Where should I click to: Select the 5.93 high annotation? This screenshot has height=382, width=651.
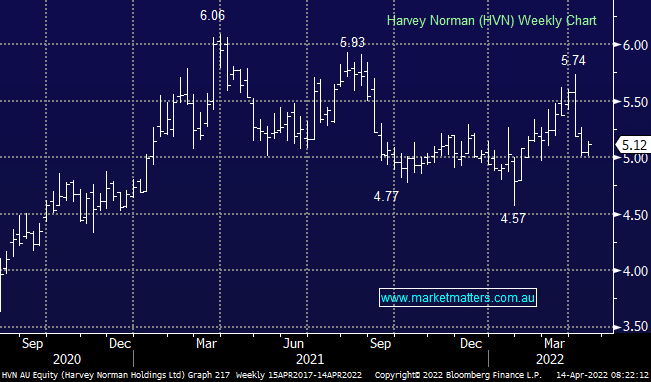coord(352,42)
